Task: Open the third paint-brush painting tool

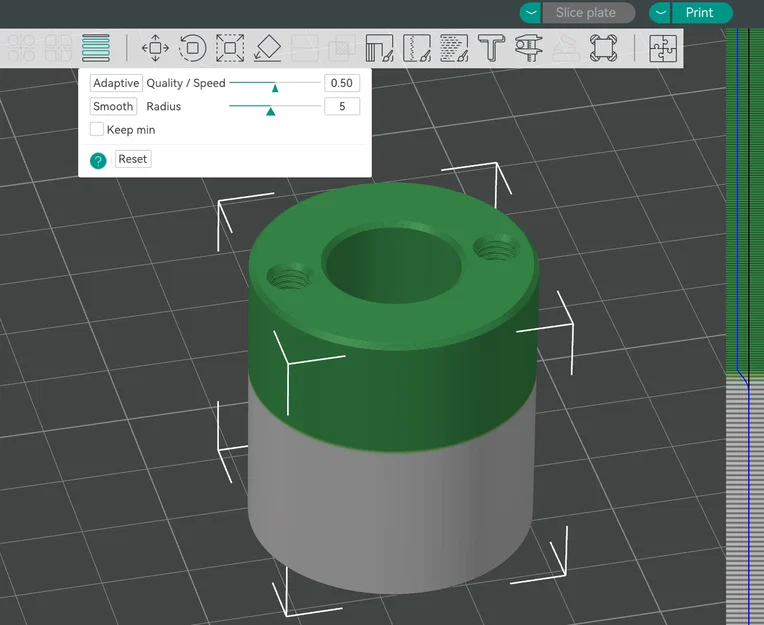Action: [x=454, y=48]
